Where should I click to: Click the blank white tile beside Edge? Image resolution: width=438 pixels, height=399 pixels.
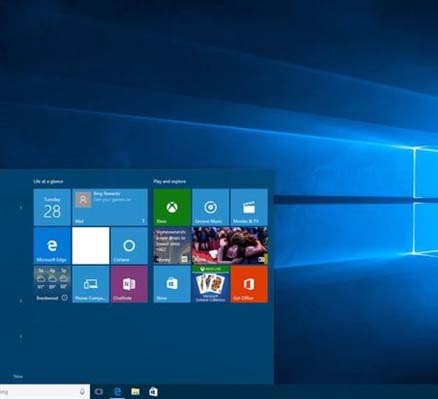(x=91, y=246)
